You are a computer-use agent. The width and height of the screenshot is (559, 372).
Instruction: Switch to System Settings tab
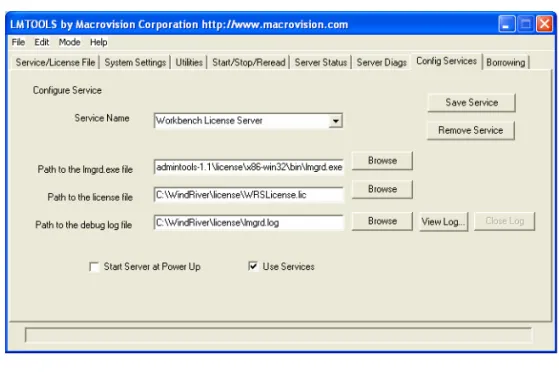point(135,62)
